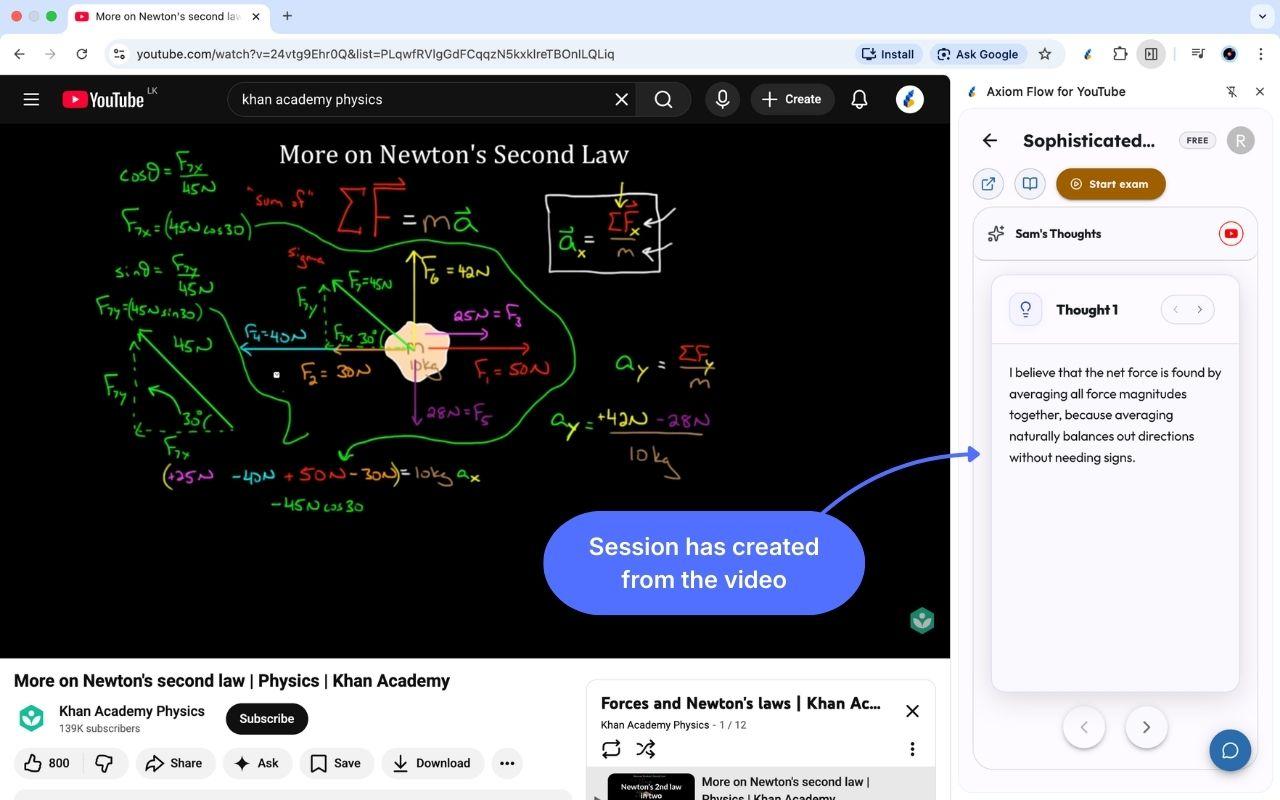This screenshot has width=1280, height=800.
Task: Select the voice search microphone icon
Action: tap(722, 99)
